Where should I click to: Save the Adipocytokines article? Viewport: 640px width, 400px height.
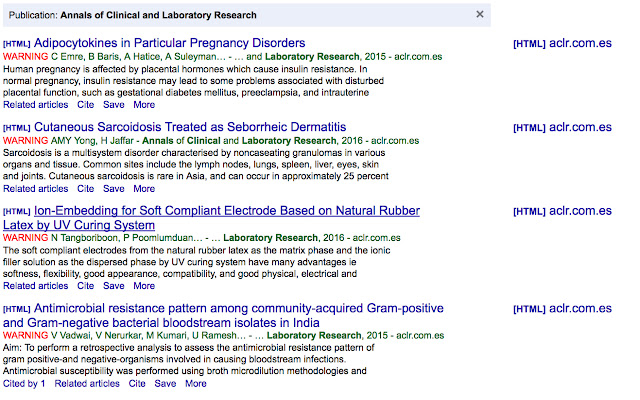click(114, 104)
